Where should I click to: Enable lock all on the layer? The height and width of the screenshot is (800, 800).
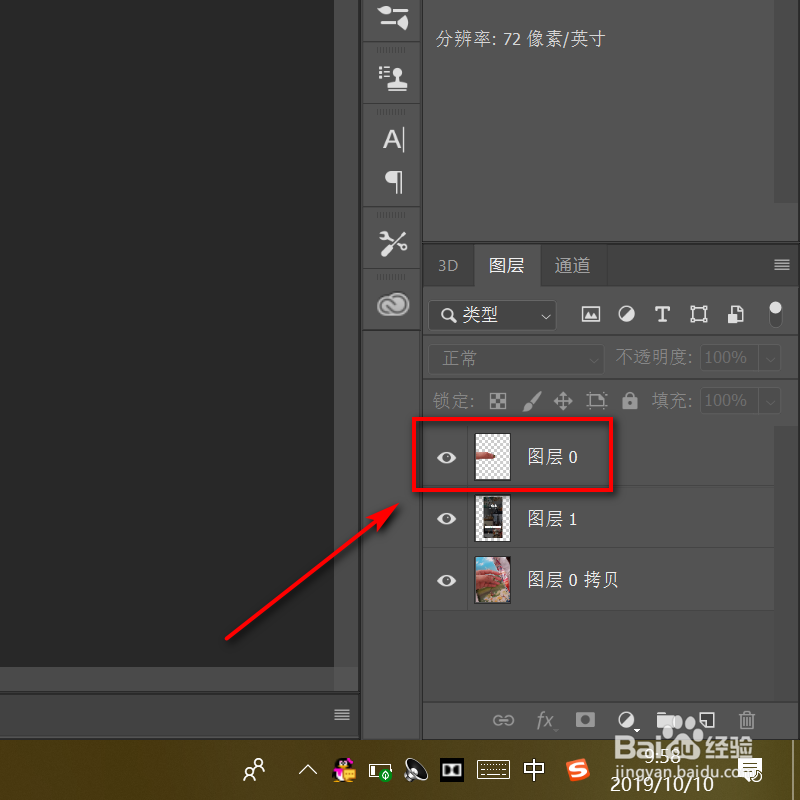630,400
